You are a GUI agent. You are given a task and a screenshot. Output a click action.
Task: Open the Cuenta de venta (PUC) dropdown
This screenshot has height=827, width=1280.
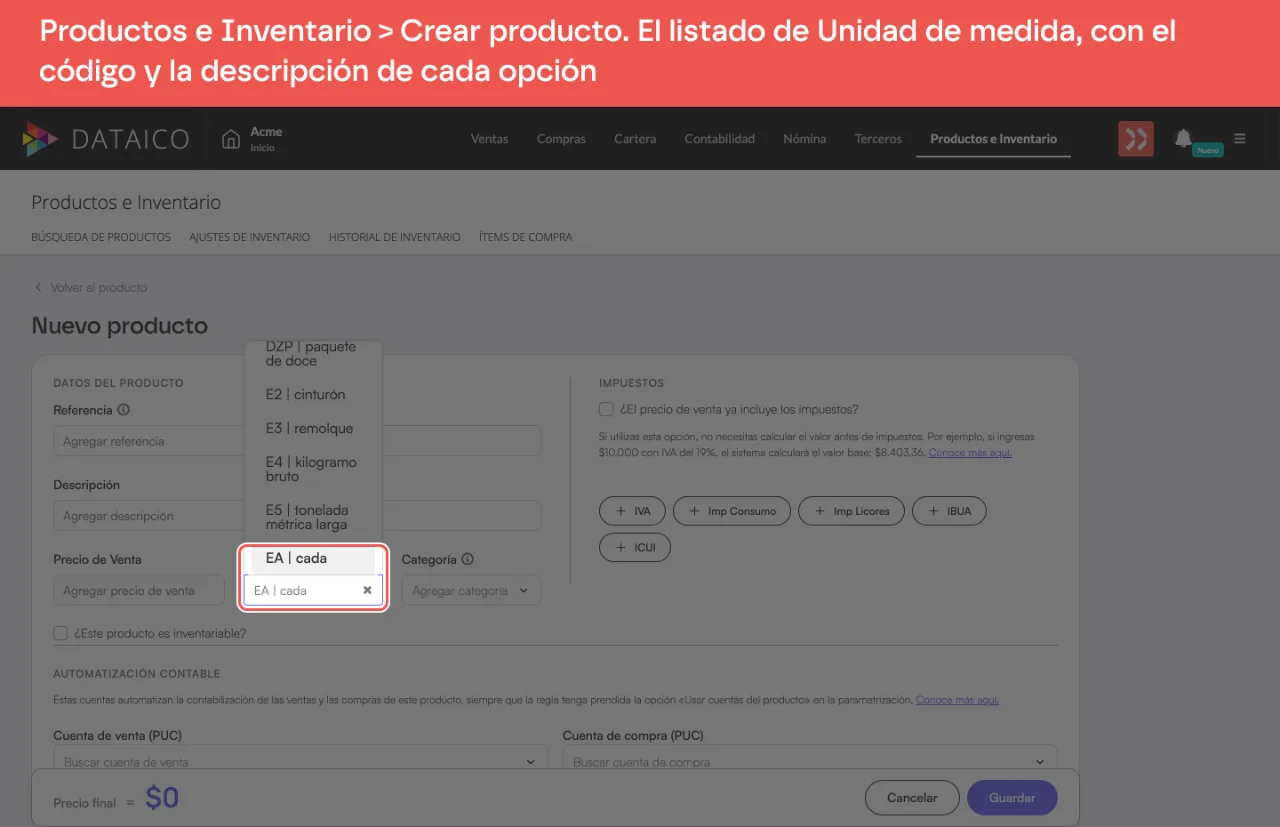[x=300, y=762]
